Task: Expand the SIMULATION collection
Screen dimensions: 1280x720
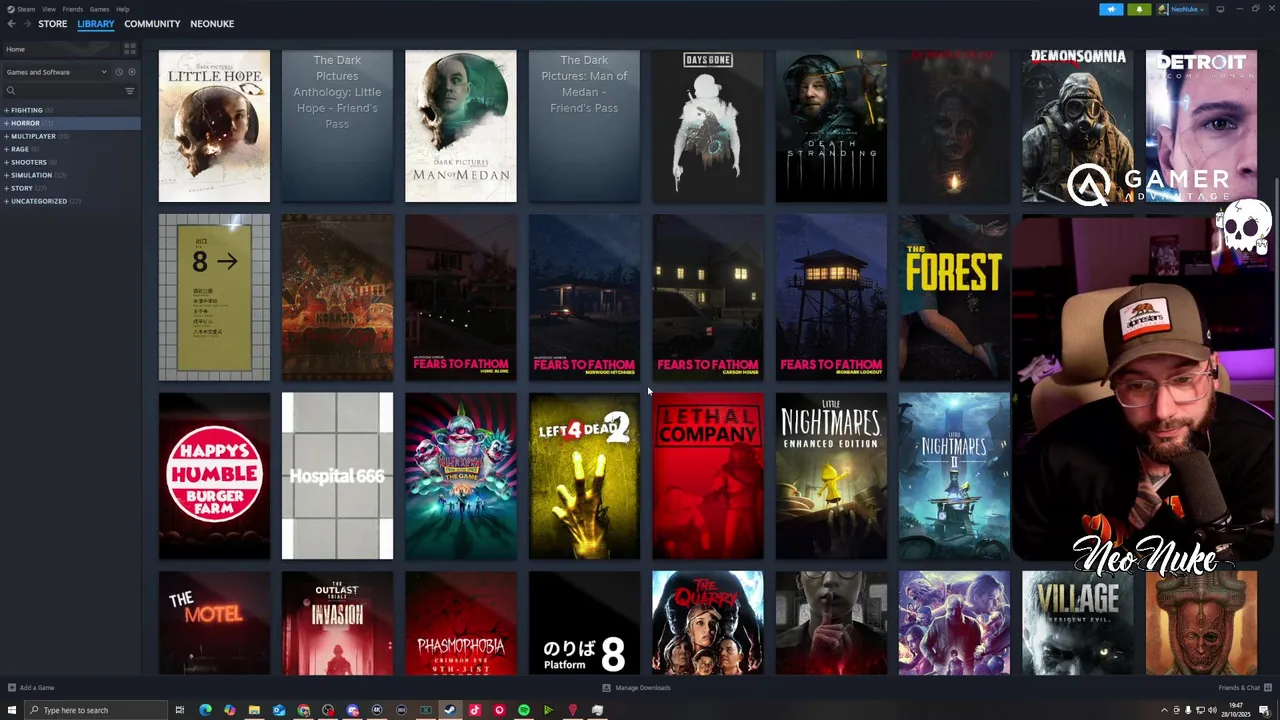Action: tap(7, 175)
